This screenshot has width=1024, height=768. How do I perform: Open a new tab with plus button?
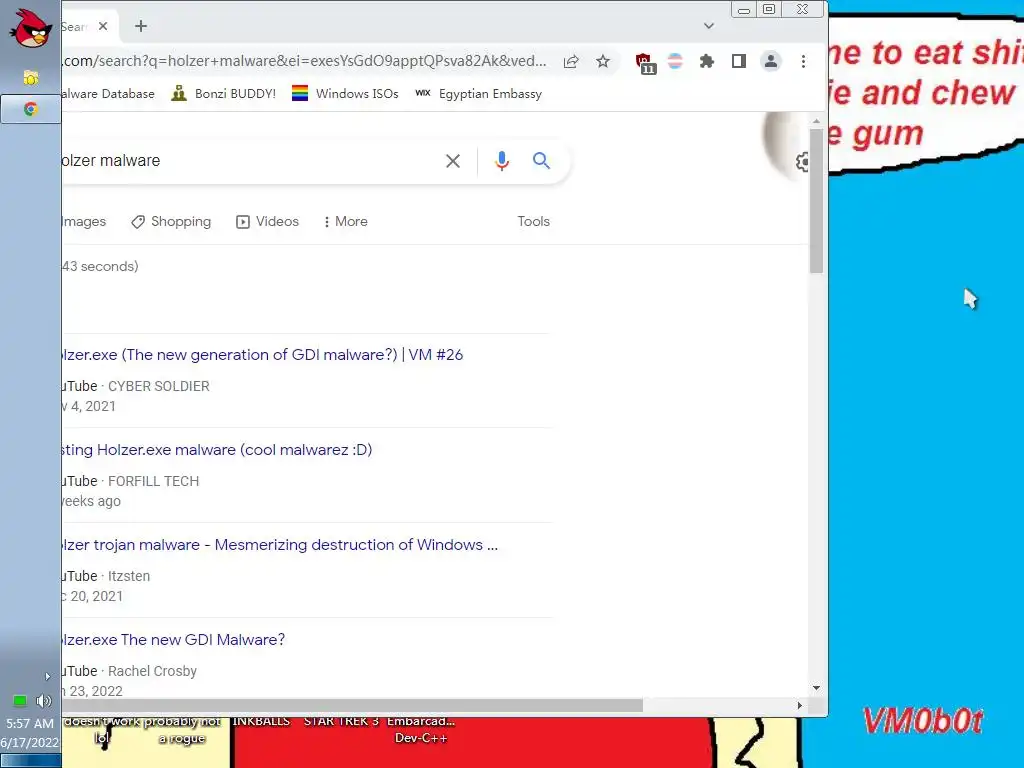[x=140, y=26]
